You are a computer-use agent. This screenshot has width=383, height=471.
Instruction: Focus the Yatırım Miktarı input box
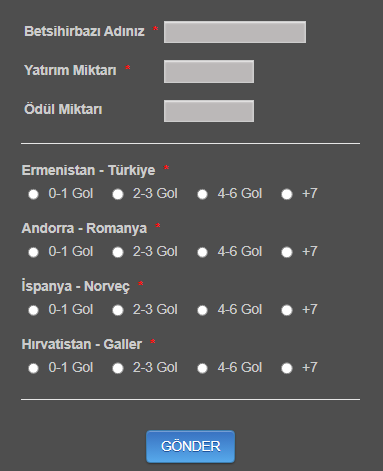pos(209,71)
